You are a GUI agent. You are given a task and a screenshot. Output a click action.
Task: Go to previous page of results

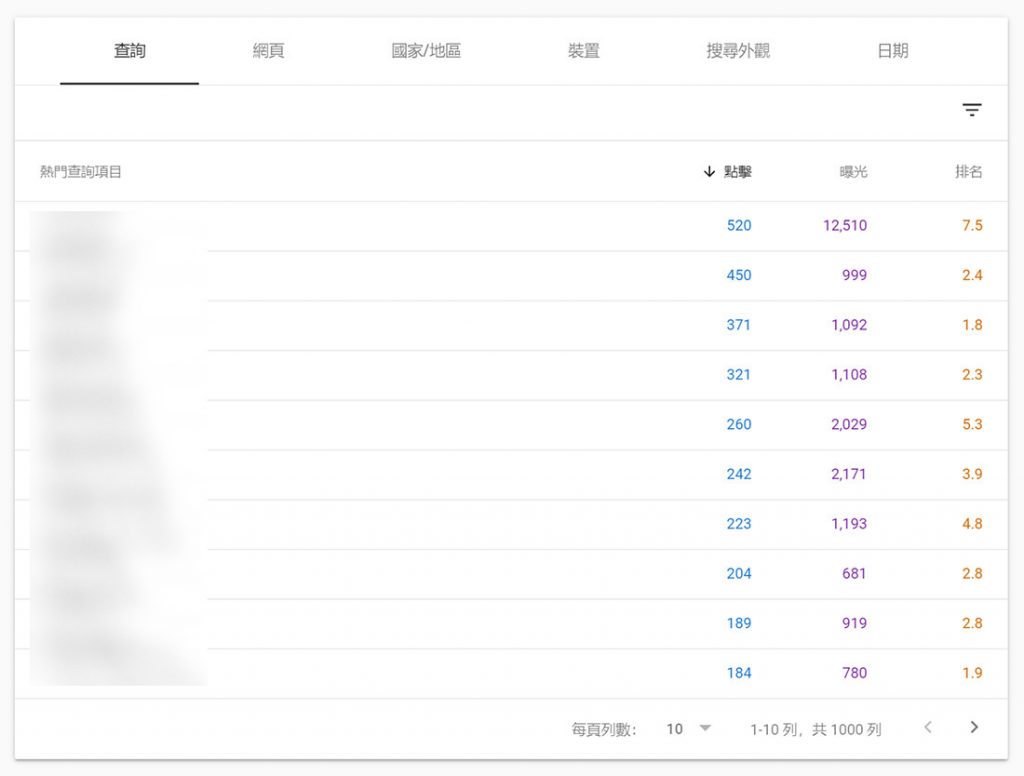coord(928,728)
